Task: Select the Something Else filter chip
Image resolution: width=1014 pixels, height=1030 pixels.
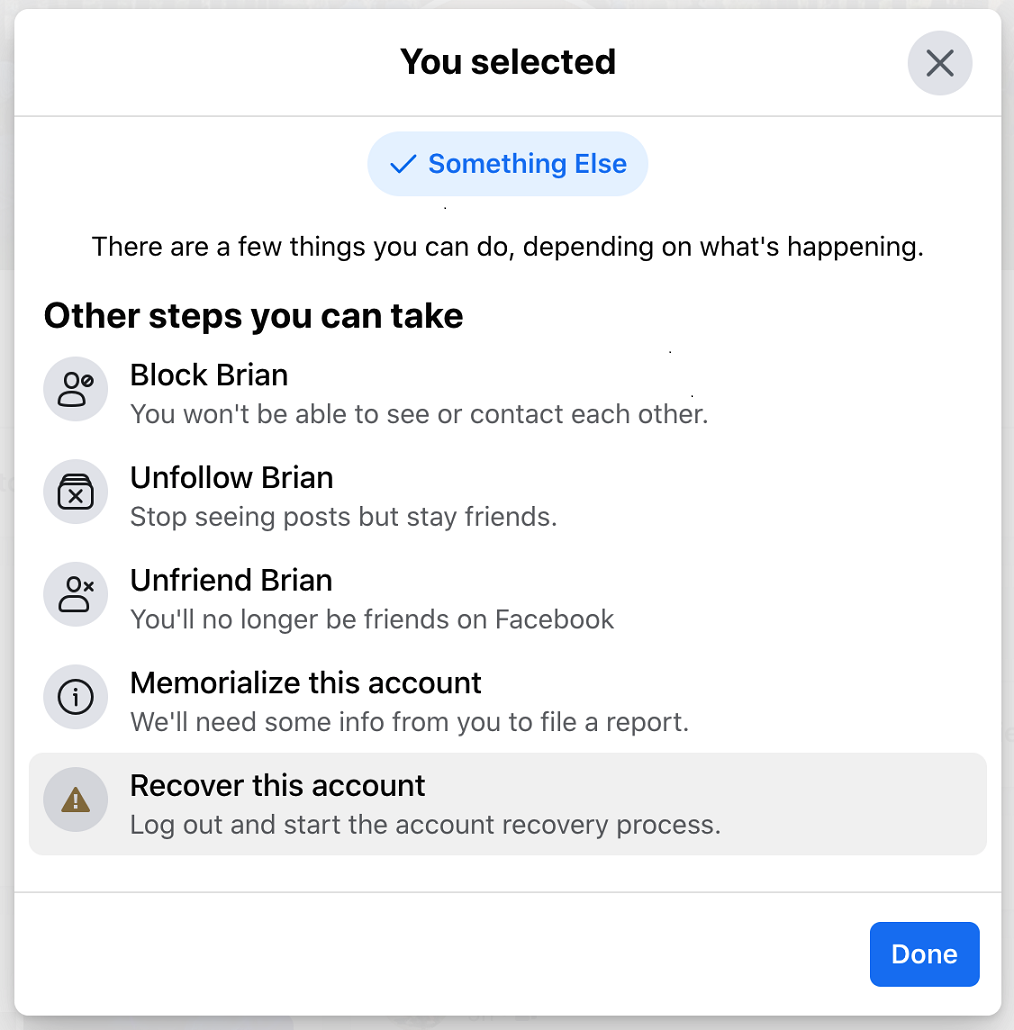Action: [x=507, y=164]
